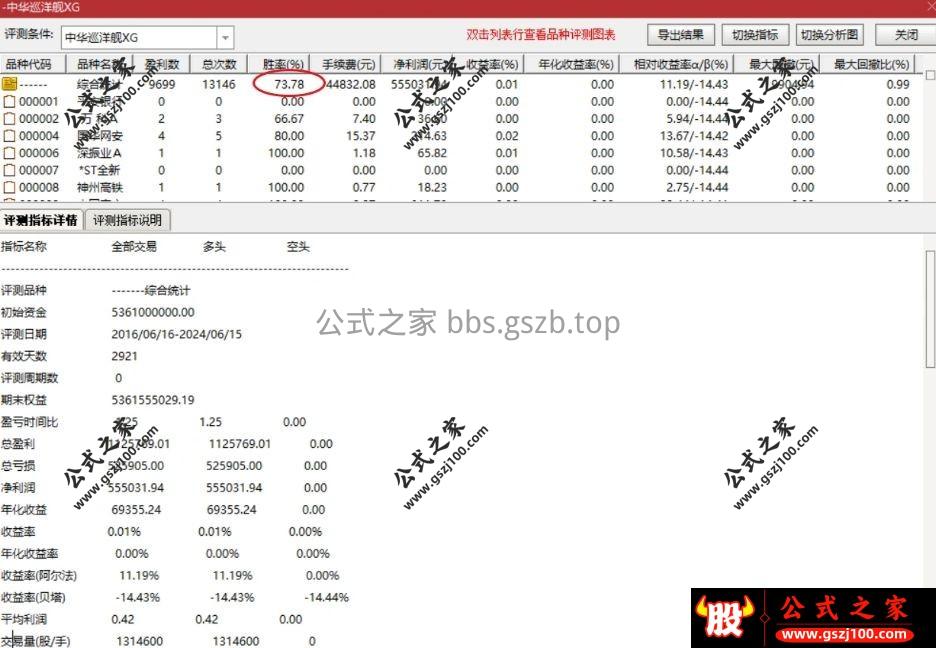Click the 年化收益 value 69355.24 under 多头
Image resolution: width=936 pixels, height=648 pixels.
coord(232,510)
